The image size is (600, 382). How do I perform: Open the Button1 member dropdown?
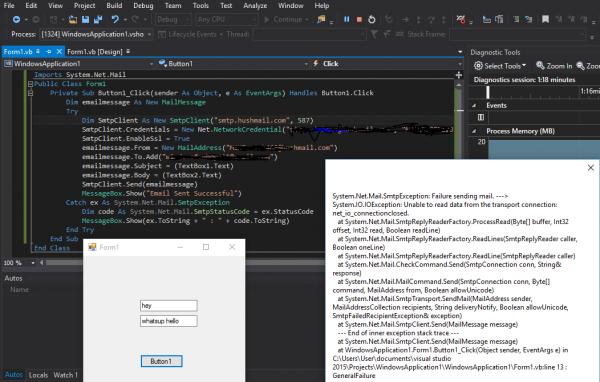click(233, 64)
